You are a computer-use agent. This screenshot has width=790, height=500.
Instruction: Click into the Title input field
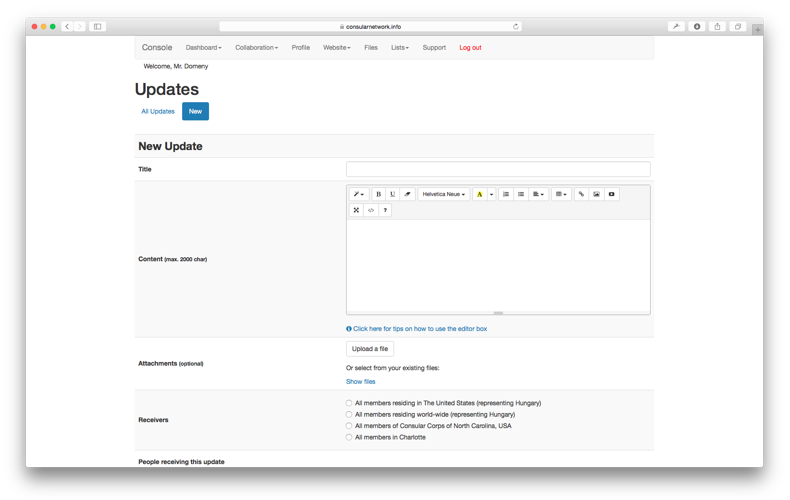(x=498, y=169)
